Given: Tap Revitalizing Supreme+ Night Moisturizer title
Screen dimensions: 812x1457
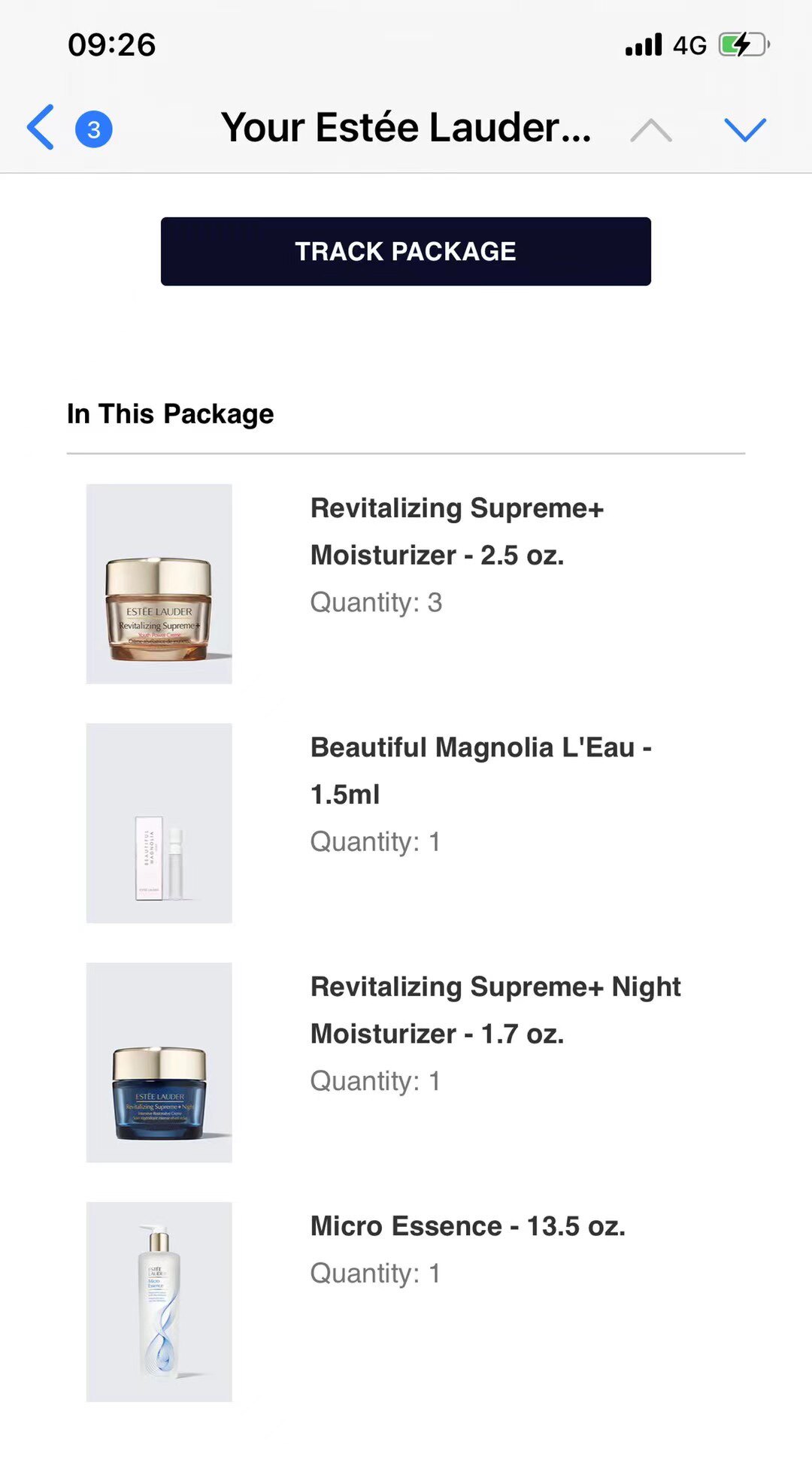Looking at the screenshot, I should 495,1010.
